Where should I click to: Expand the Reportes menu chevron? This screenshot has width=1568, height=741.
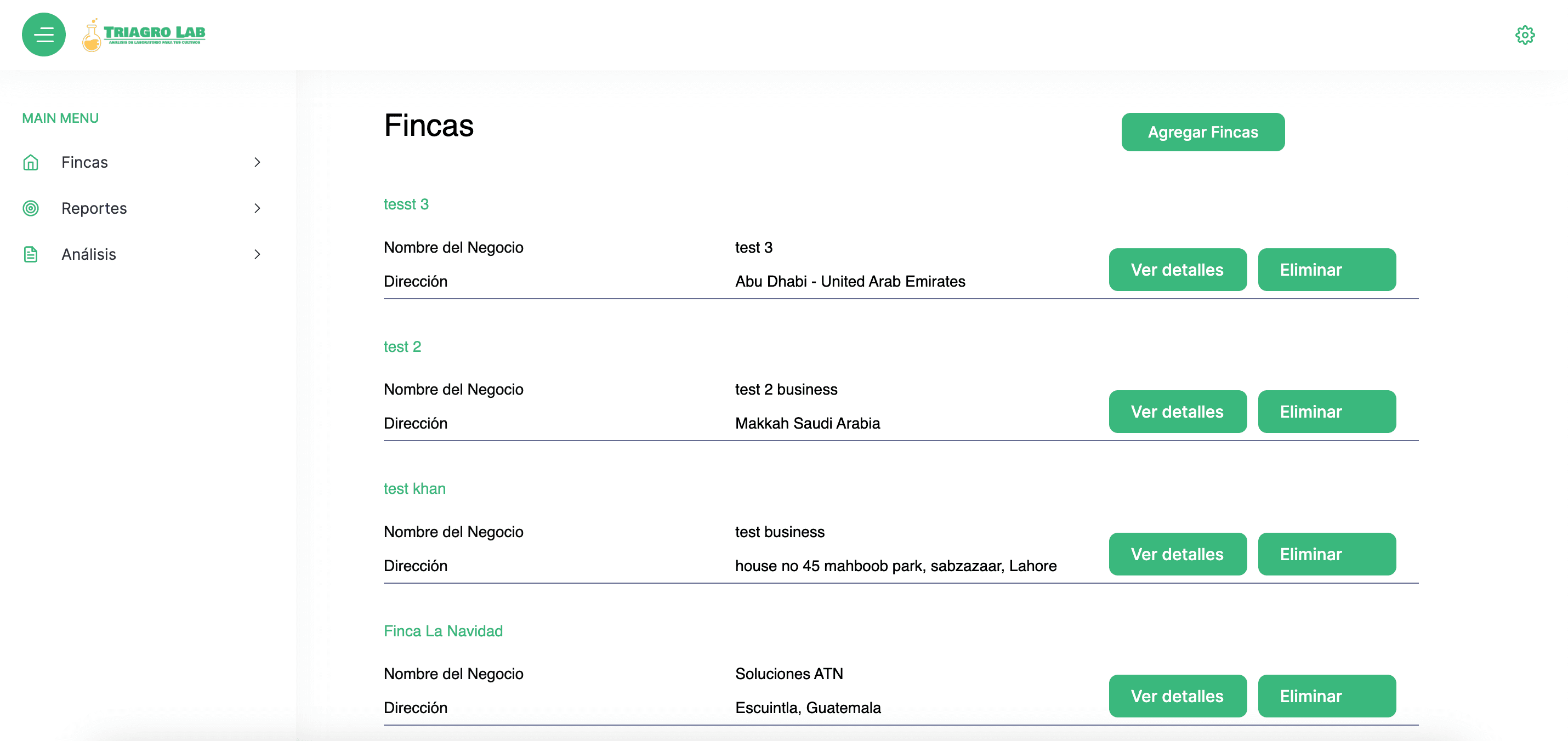pos(257,208)
